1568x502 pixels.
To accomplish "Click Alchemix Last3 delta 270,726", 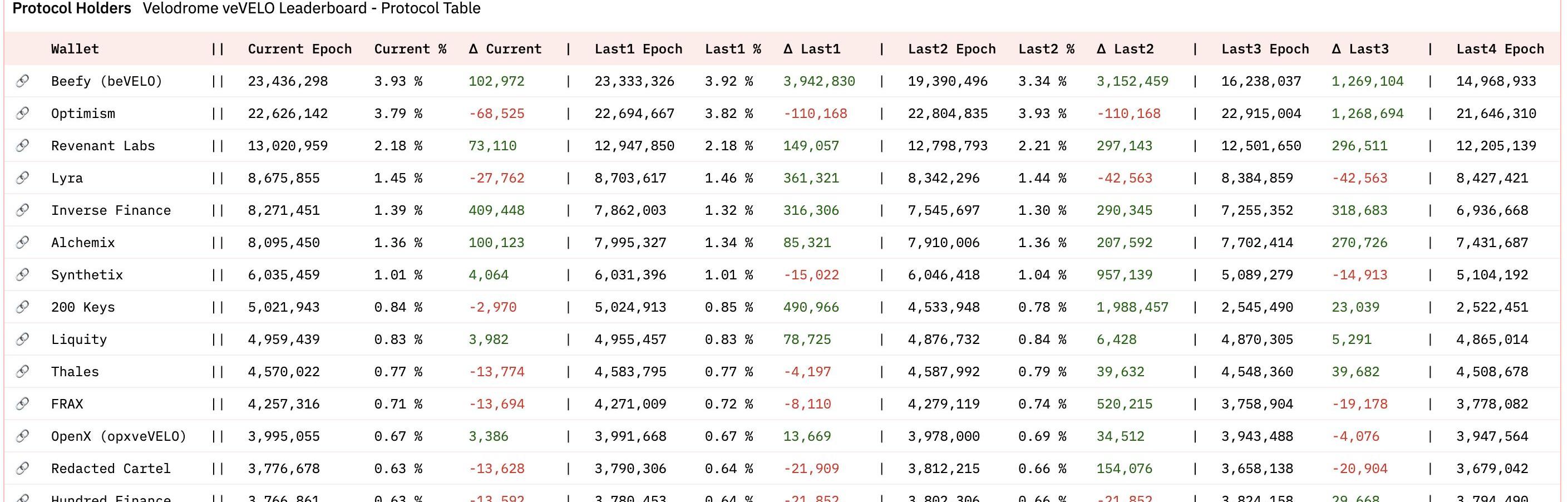I will [1360, 242].
